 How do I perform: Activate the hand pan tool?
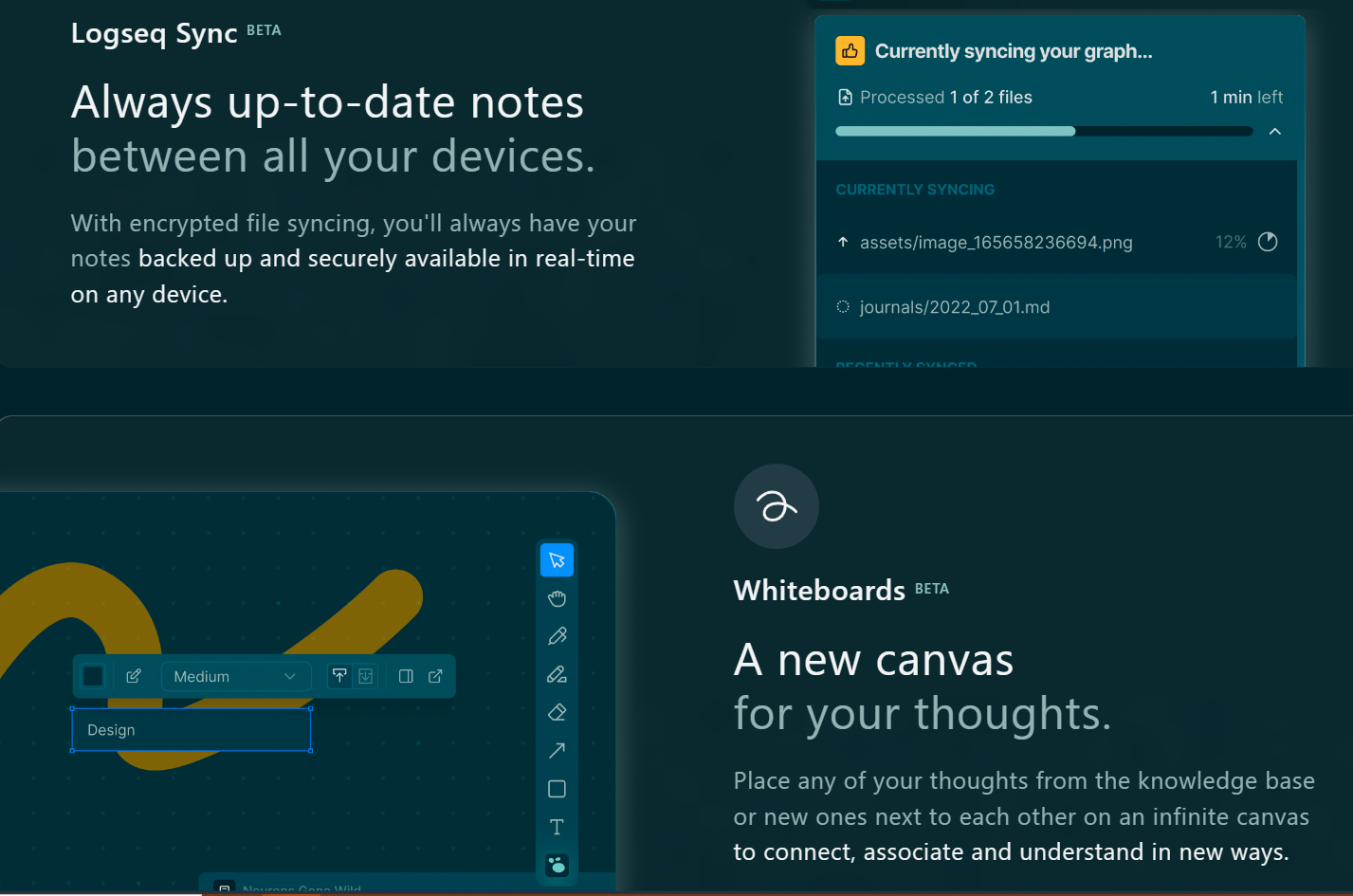point(557,598)
